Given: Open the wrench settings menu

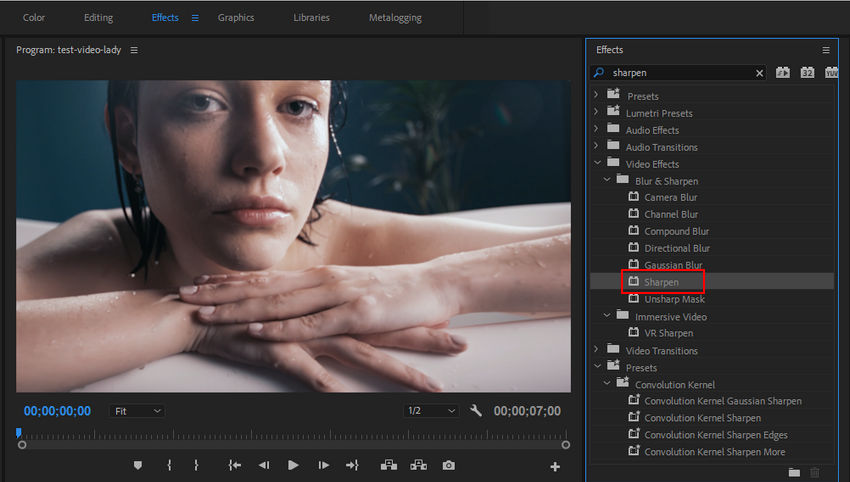Looking at the screenshot, I should 476,410.
